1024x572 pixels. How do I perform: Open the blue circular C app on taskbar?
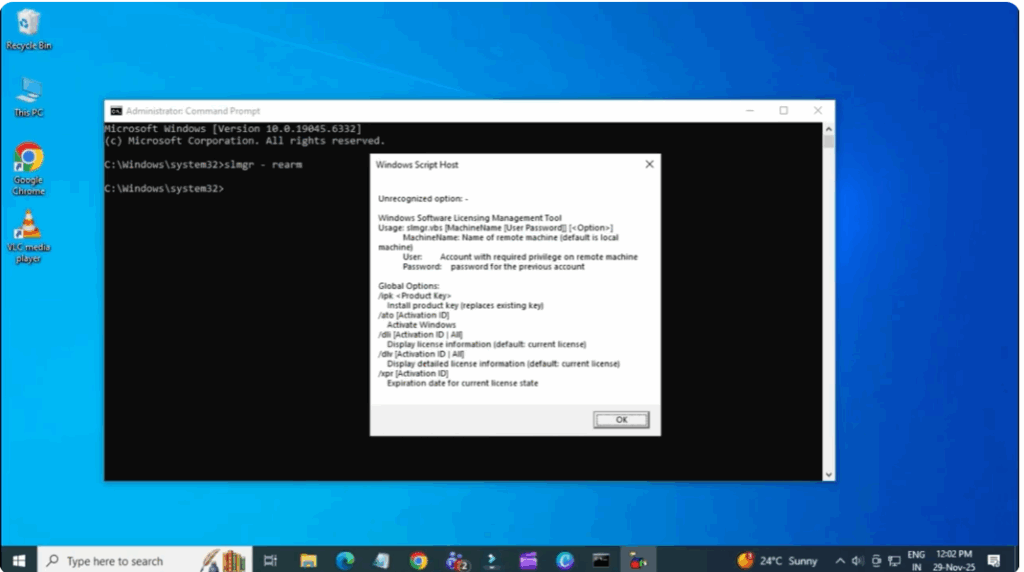tap(565, 560)
